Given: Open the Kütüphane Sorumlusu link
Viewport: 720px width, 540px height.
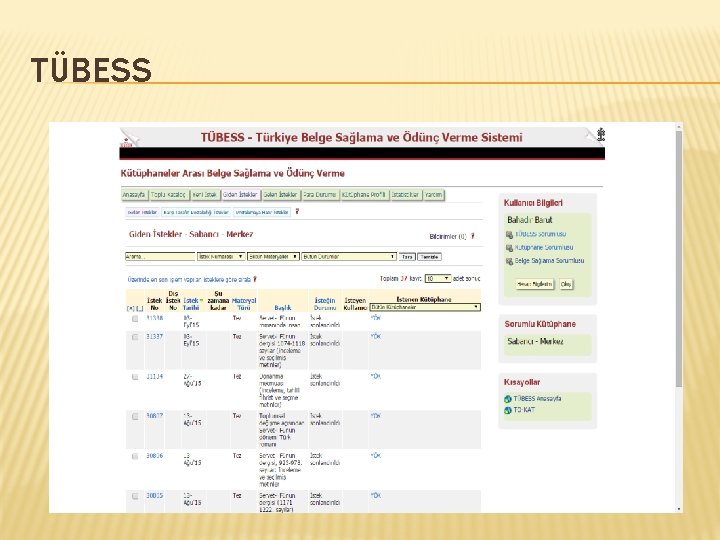Looking at the screenshot, I should tap(544, 248).
